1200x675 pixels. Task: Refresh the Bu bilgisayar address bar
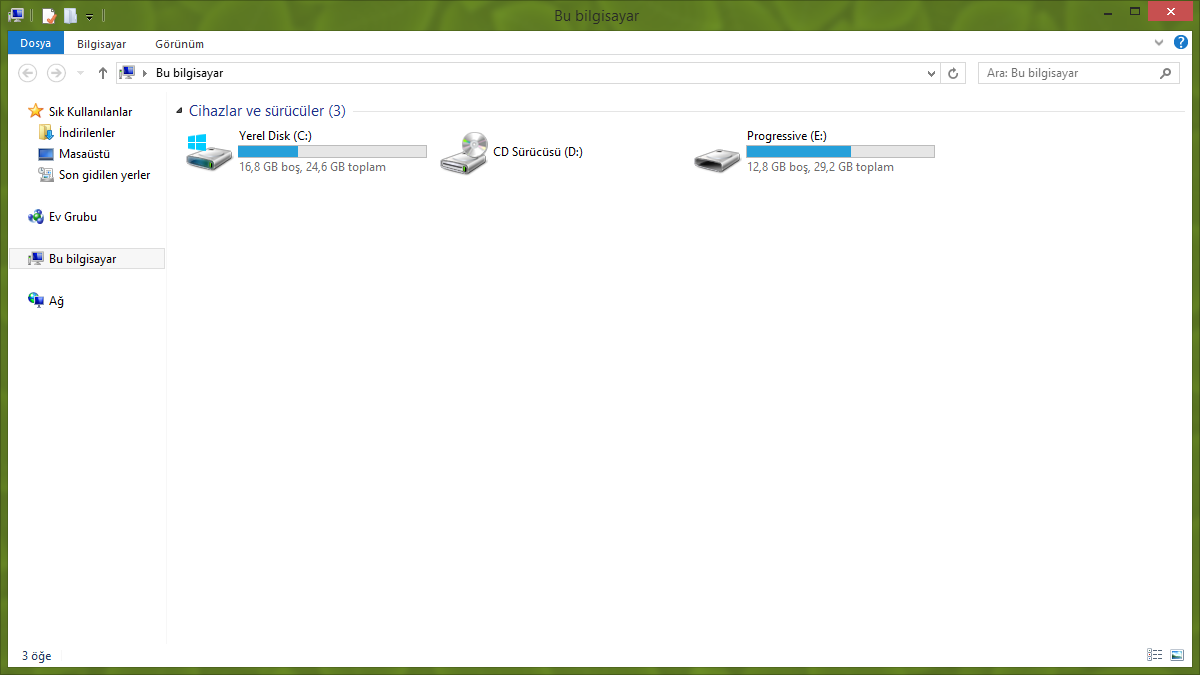click(953, 73)
